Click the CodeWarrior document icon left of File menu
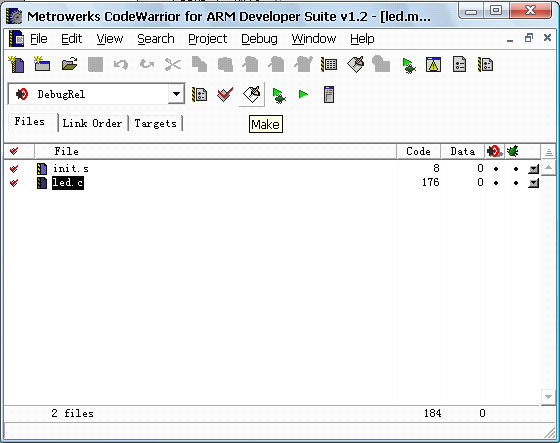The height and width of the screenshot is (443, 560). click(16, 39)
